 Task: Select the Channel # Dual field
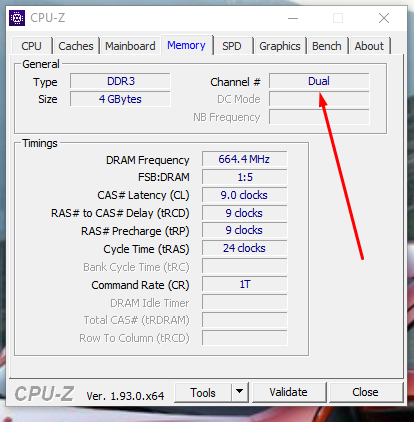click(319, 81)
